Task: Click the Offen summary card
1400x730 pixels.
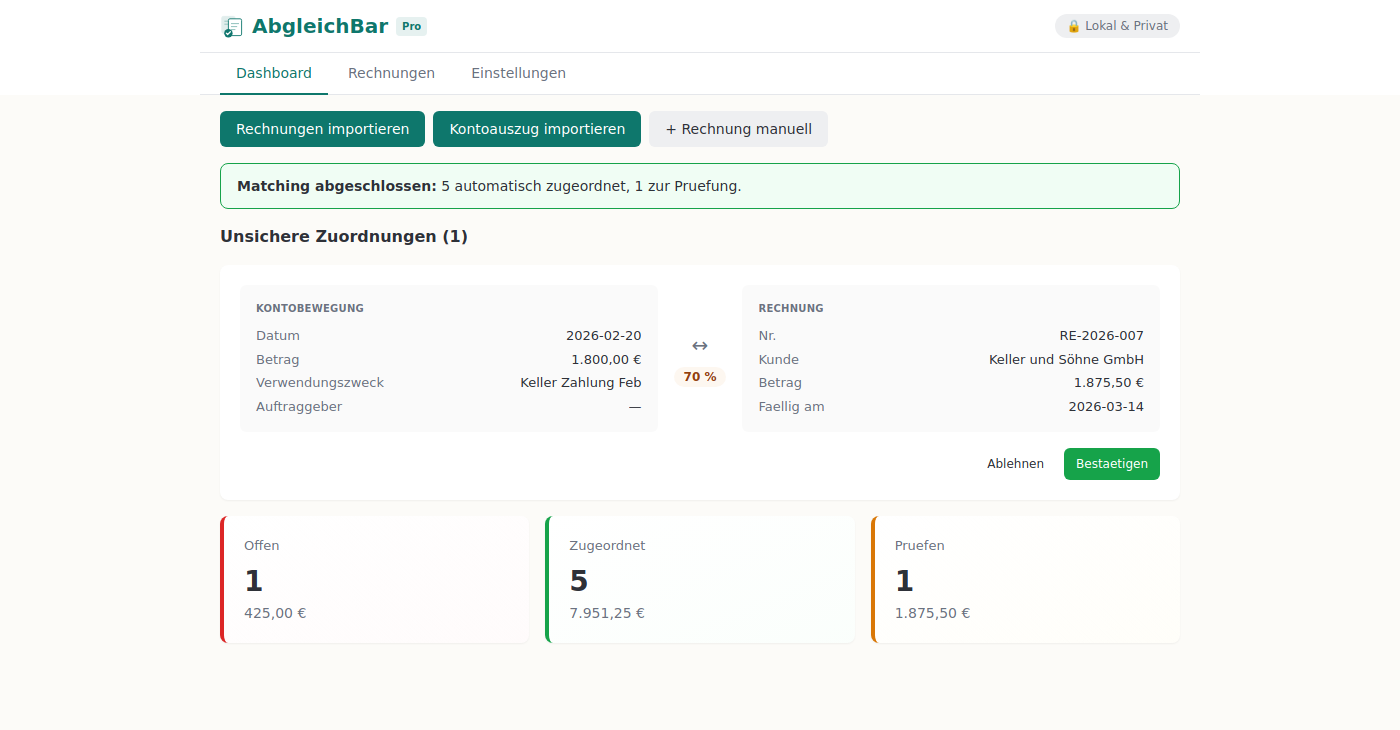Action: [x=375, y=578]
